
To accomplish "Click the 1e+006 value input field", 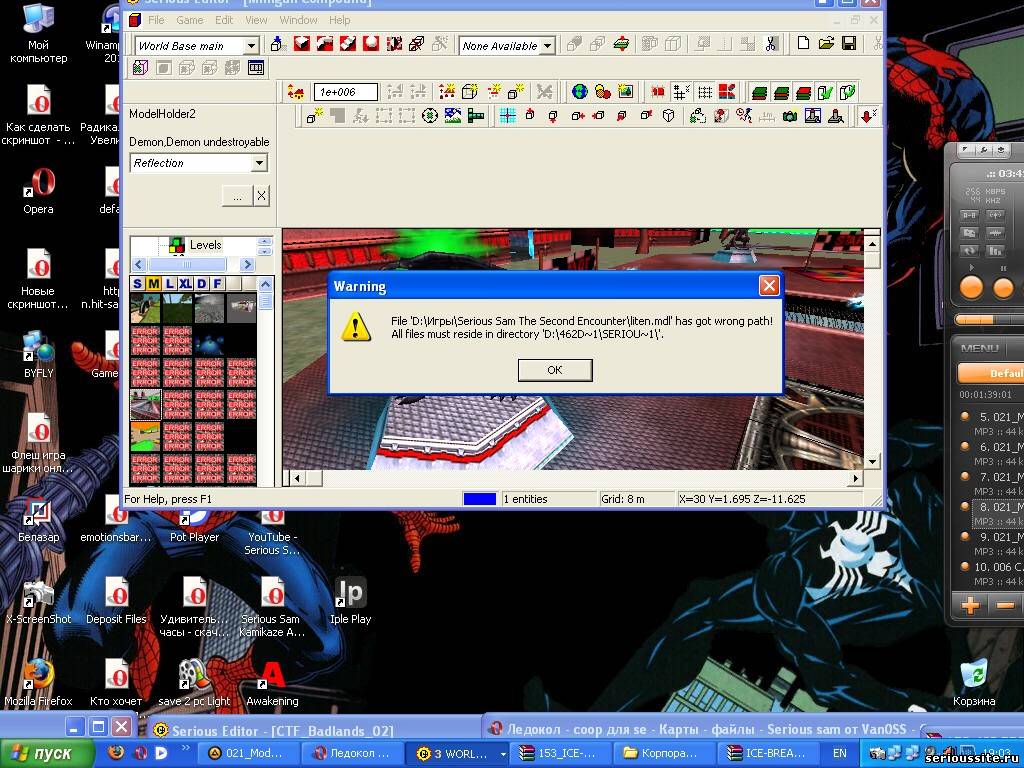I will click(345, 92).
